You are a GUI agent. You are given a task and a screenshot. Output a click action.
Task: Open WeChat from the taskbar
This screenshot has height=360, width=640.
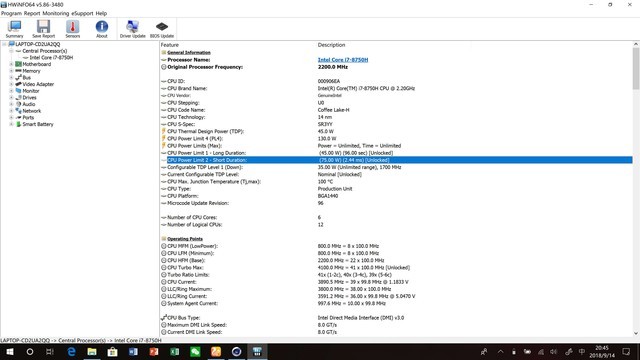(x=195, y=351)
